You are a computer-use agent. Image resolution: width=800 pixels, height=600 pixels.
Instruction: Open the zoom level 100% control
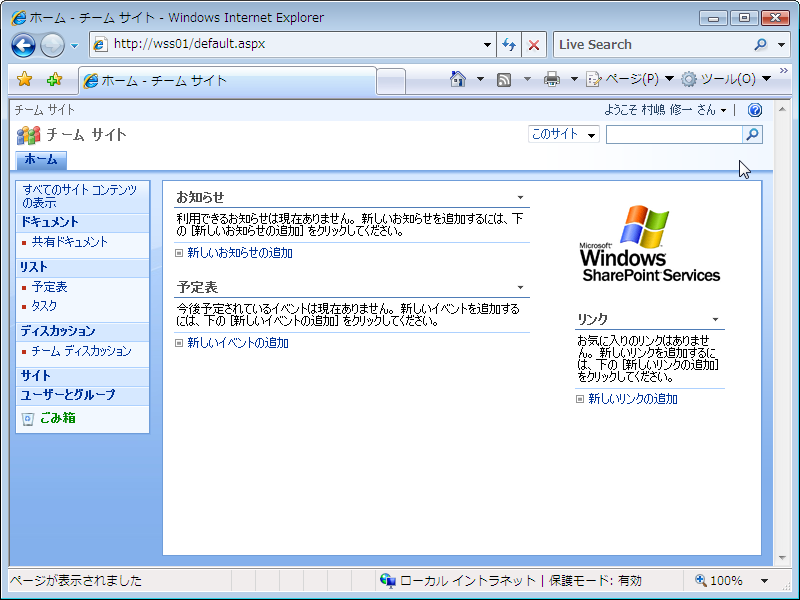point(732,580)
